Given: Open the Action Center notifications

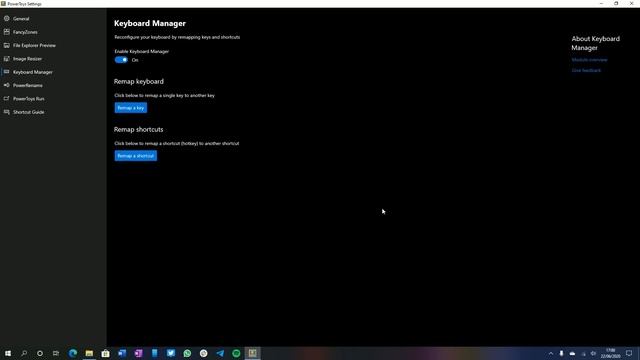Looking at the screenshot, I should 629,353.
